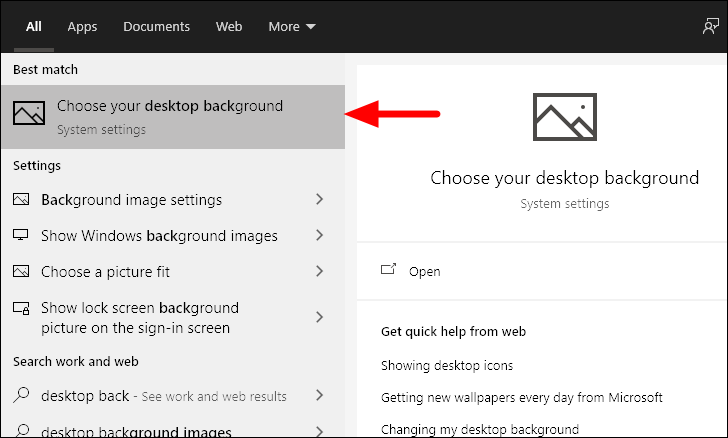Expand the More dropdown filter
The height and width of the screenshot is (438, 728).
292,26
